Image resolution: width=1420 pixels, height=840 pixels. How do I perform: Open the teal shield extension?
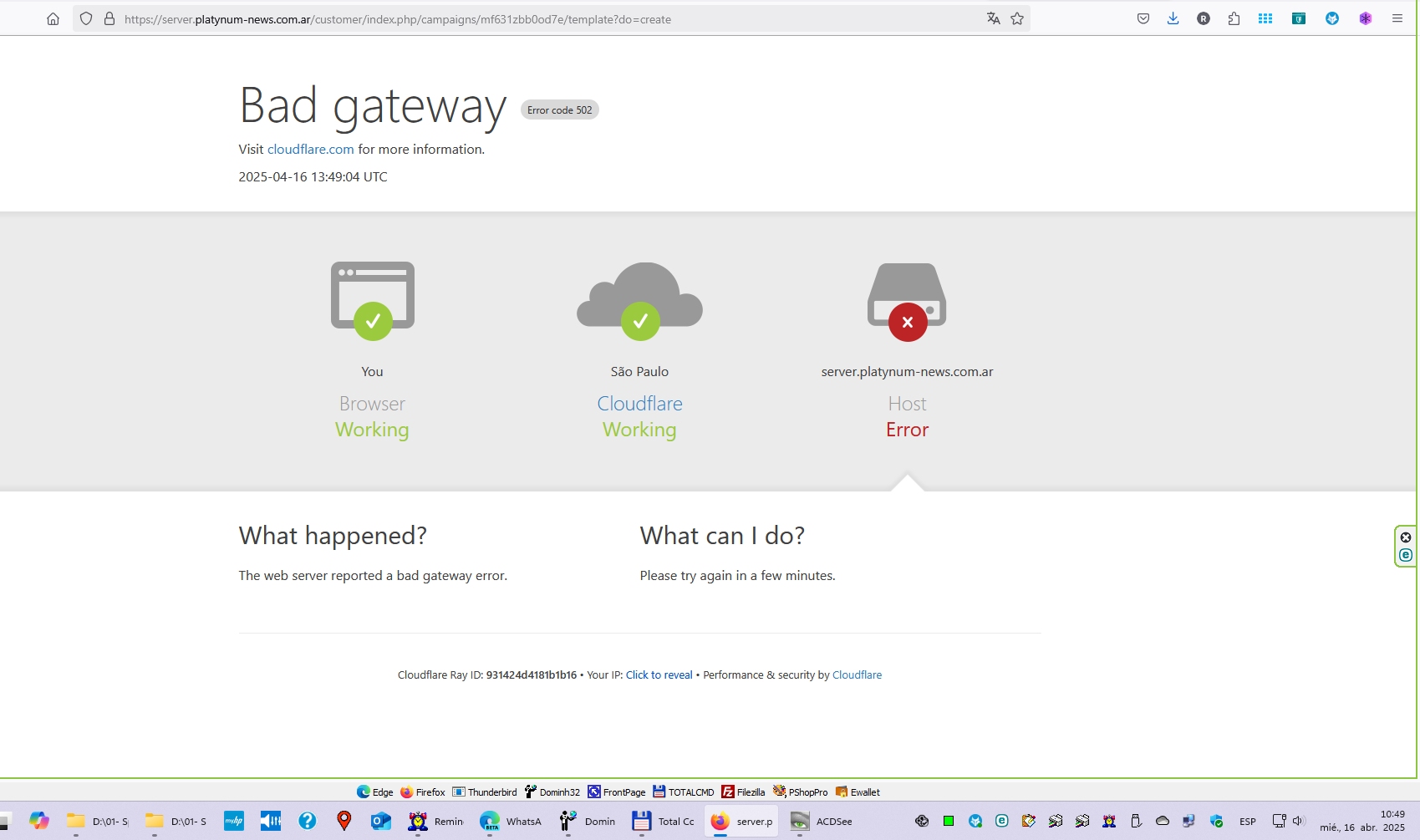1299,18
